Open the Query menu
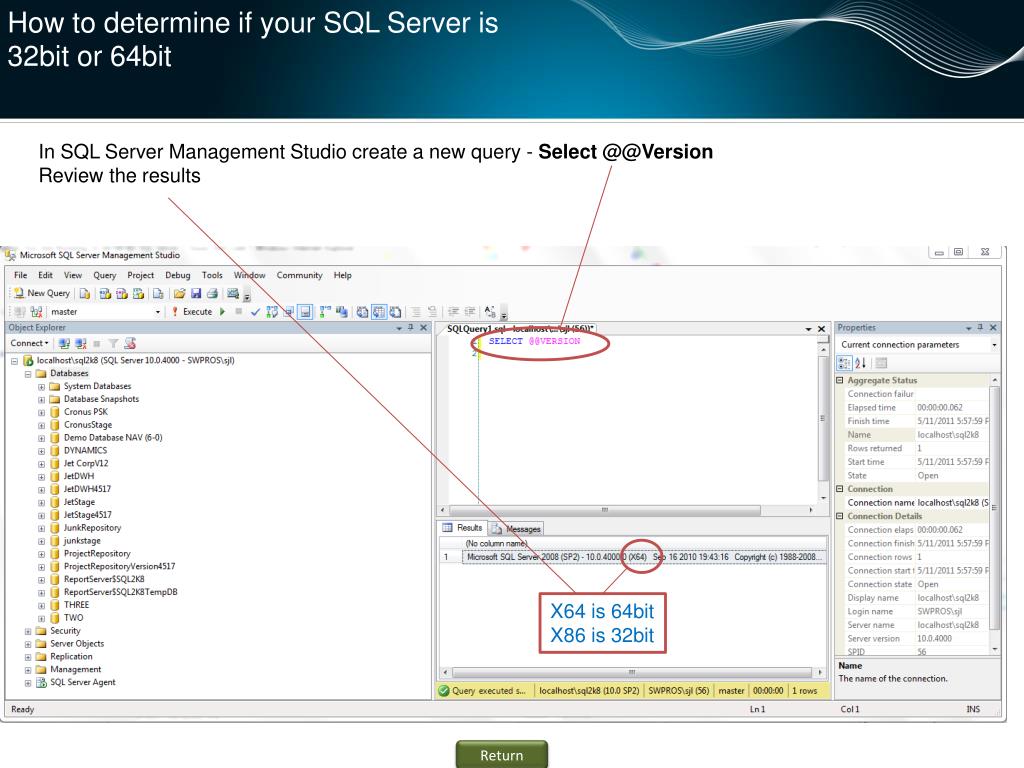 click(104, 276)
